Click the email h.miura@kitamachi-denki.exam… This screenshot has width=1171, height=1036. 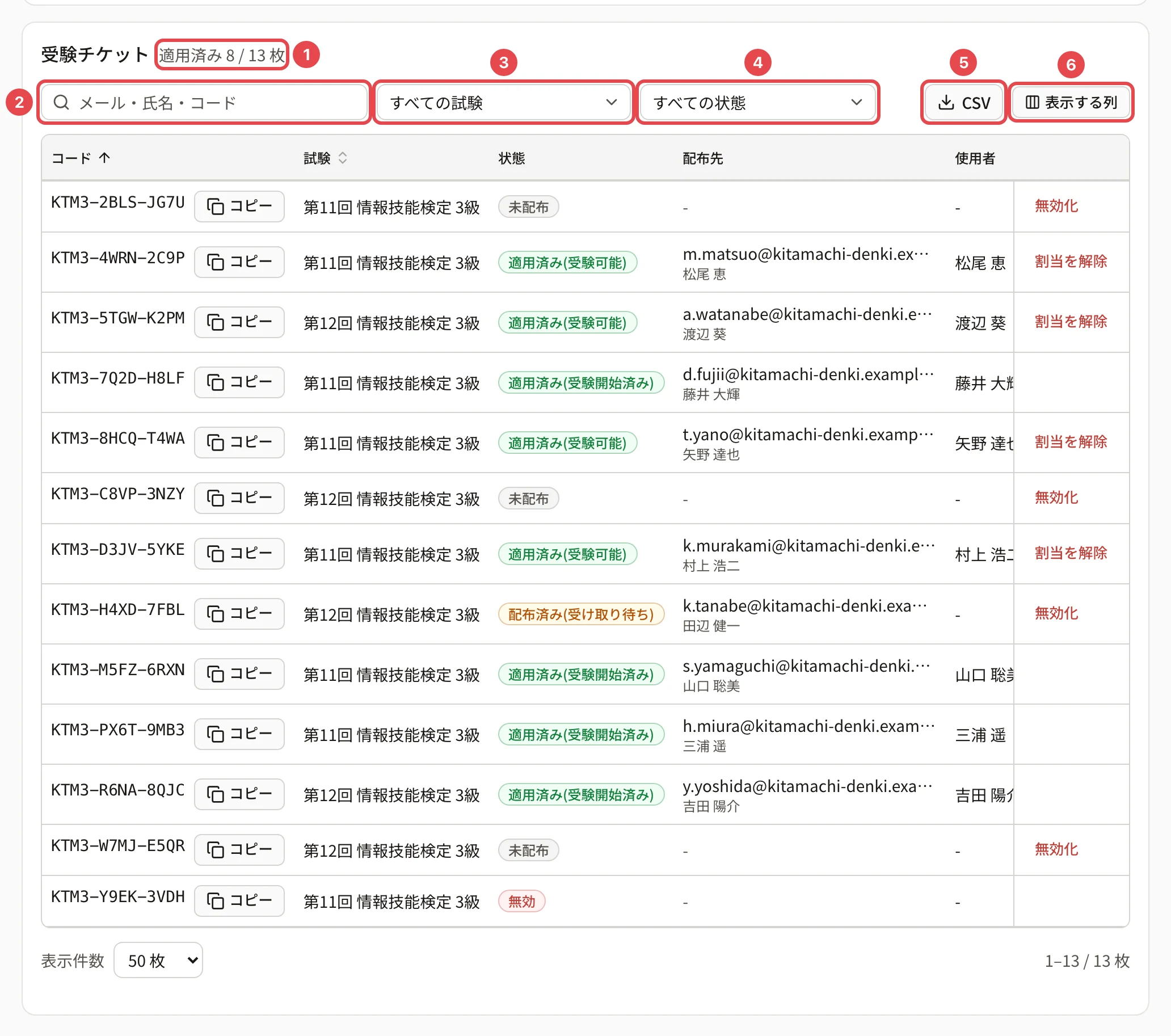809,727
